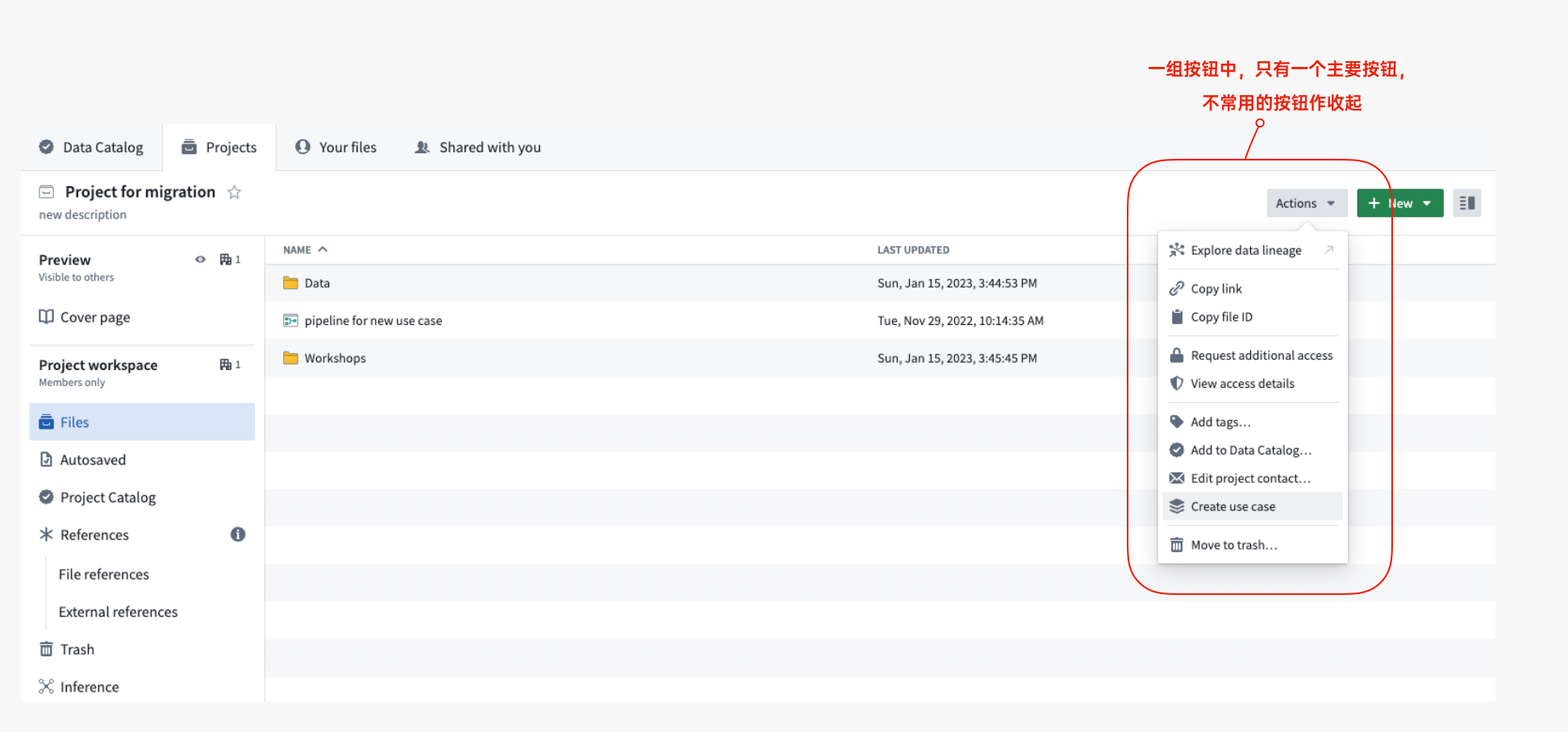Click the new description text field

[83, 214]
